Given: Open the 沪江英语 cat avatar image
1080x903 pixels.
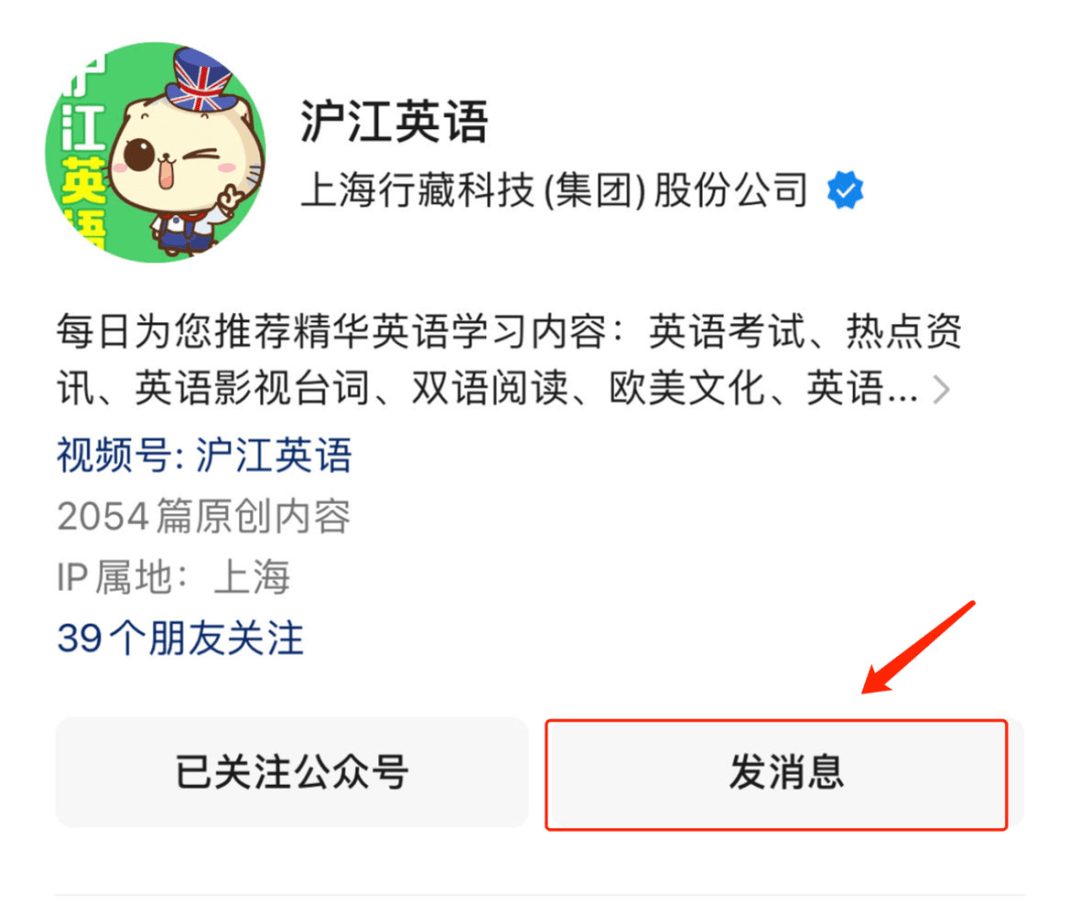Looking at the screenshot, I should (156, 152).
